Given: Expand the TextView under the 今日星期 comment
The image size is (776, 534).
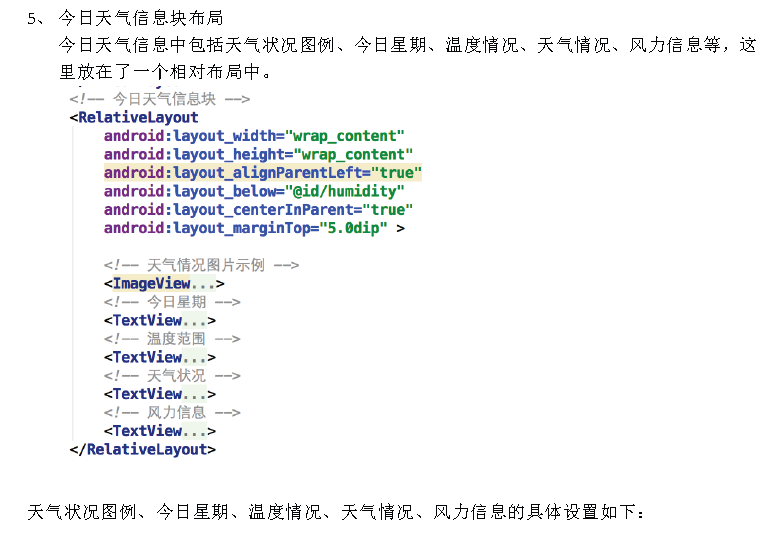Looking at the screenshot, I should pos(194,321).
